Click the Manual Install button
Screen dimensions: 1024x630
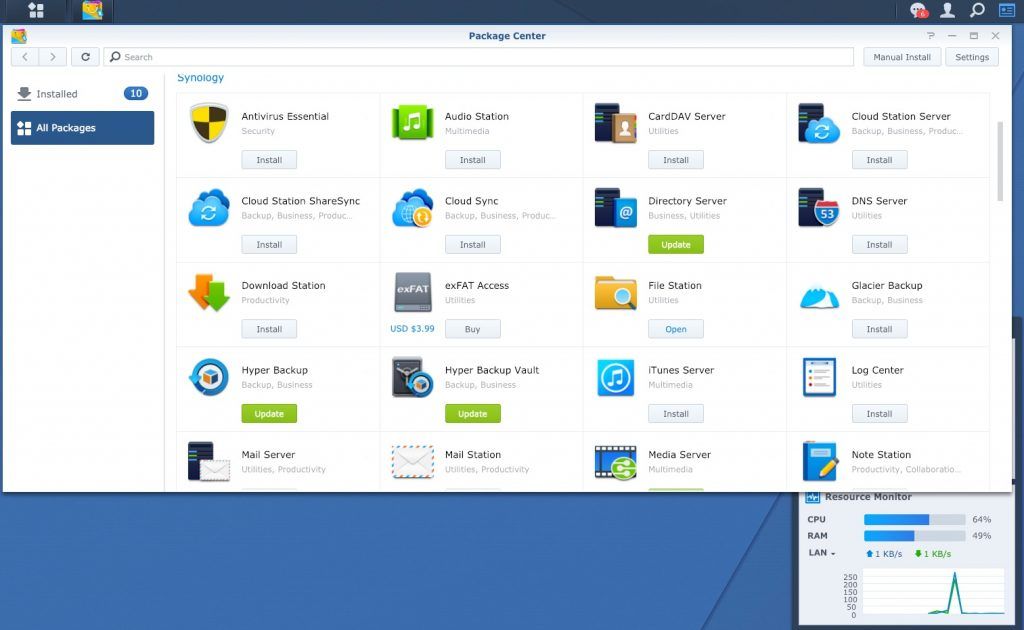(902, 57)
